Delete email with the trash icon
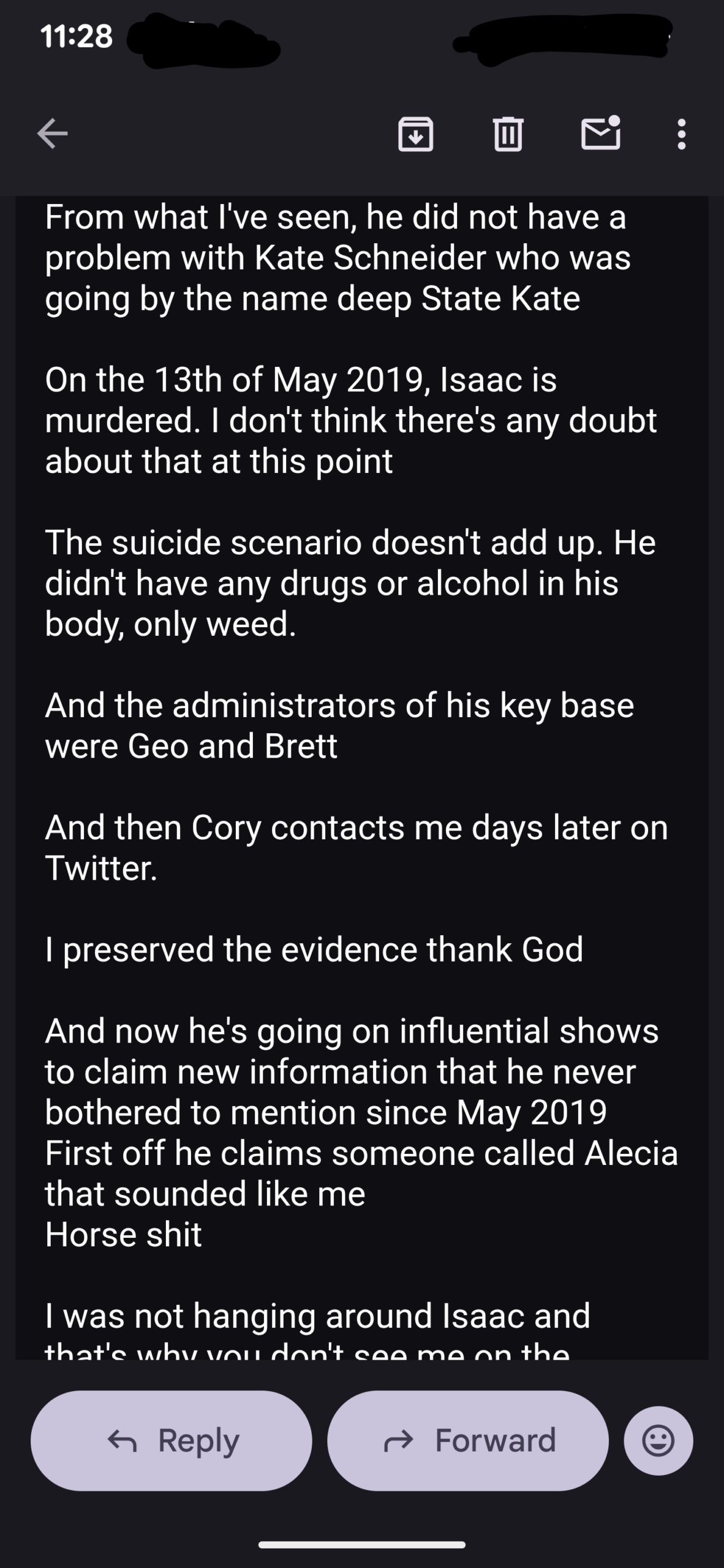The width and height of the screenshot is (724, 1568). pyautogui.click(x=508, y=134)
